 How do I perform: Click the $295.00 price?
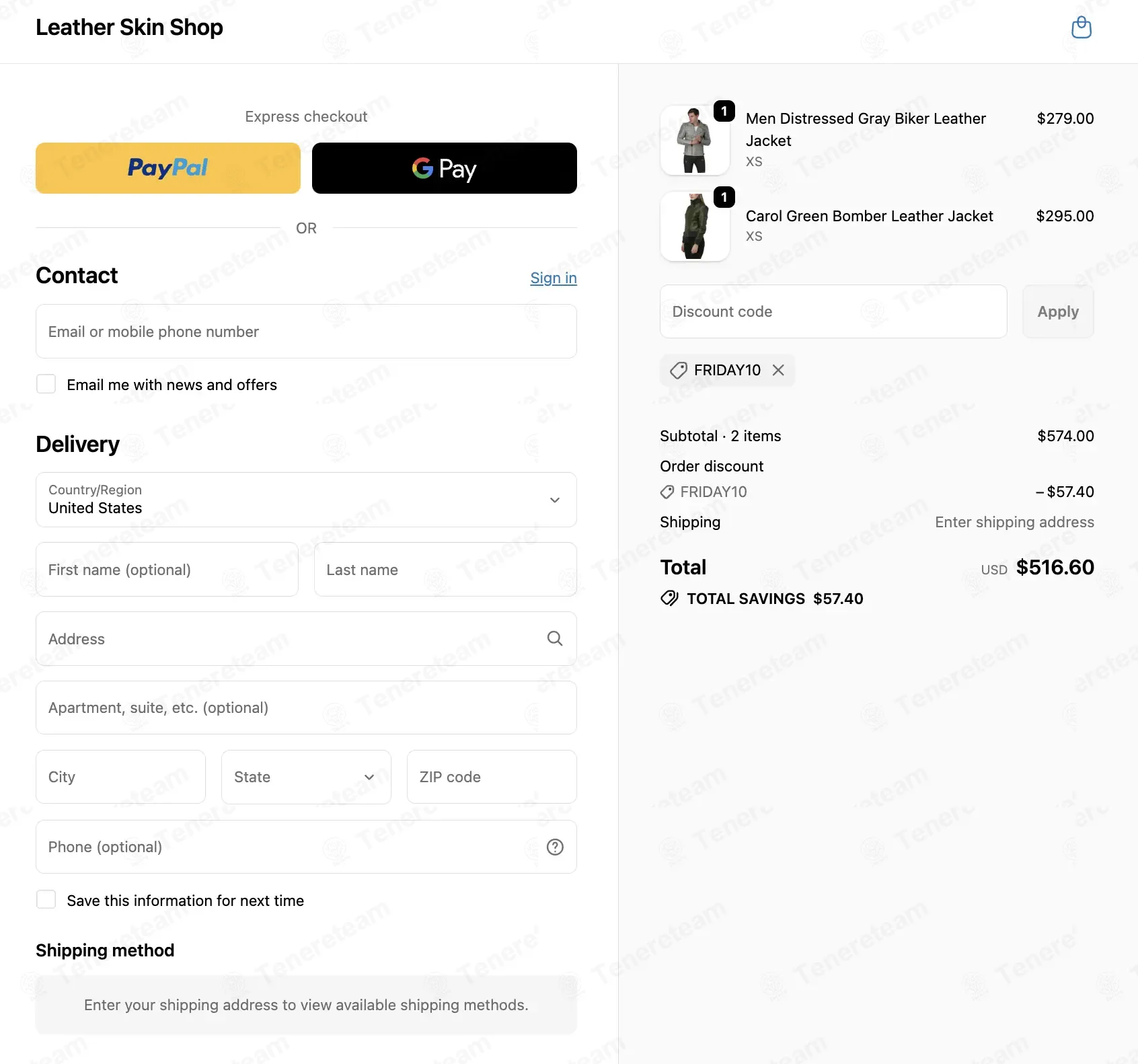(1065, 216)
